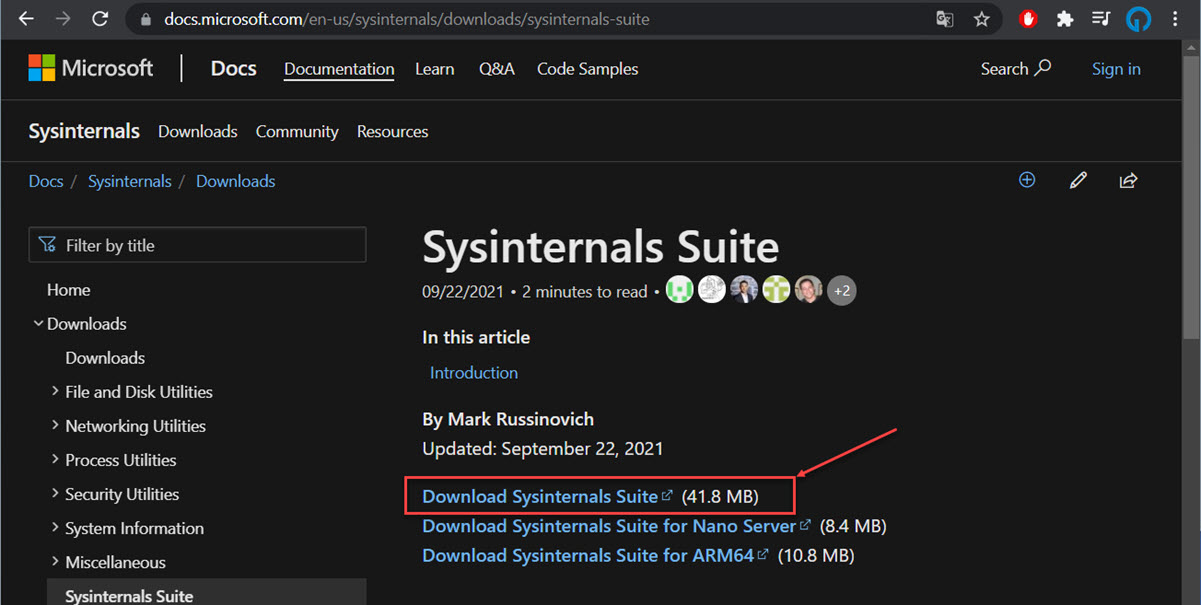
Task: Expand the File and Disk Utilities section
Action: pyautogui.click(x=132, y=392)
